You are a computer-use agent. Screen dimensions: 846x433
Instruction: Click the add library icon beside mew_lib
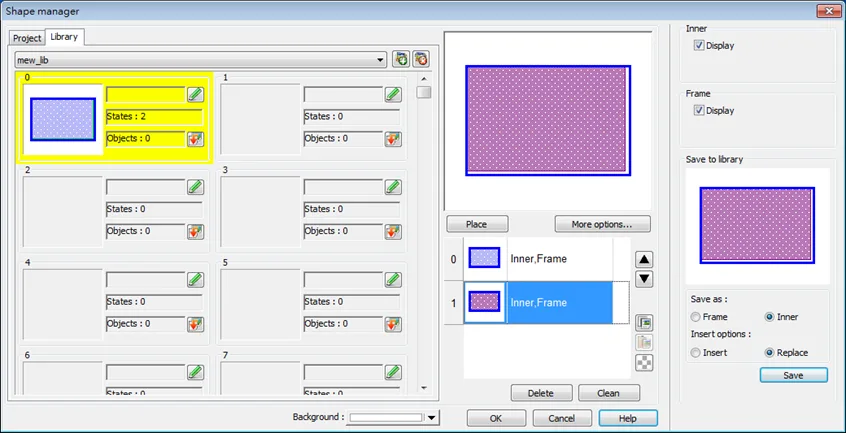[x=401, y=59]
